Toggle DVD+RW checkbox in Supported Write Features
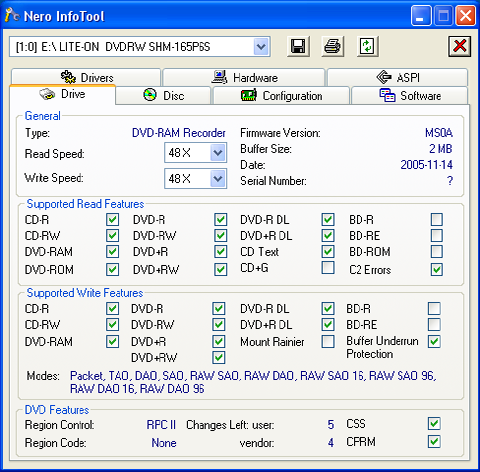Image resolution: width=480 pixels, height=472 pixels. (x=219, y=357)
